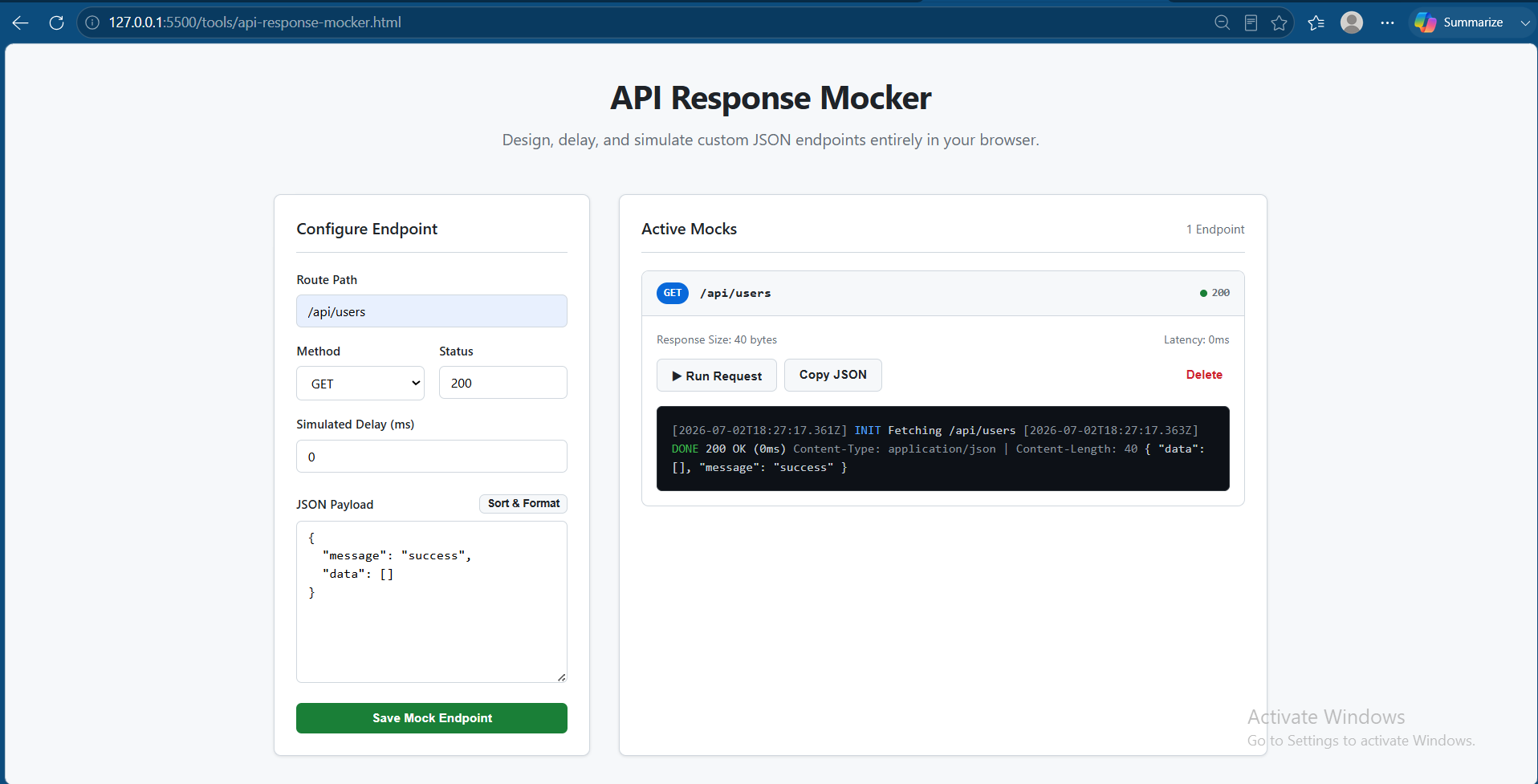Click the GET badge on the mock

[x=673, y=293]
